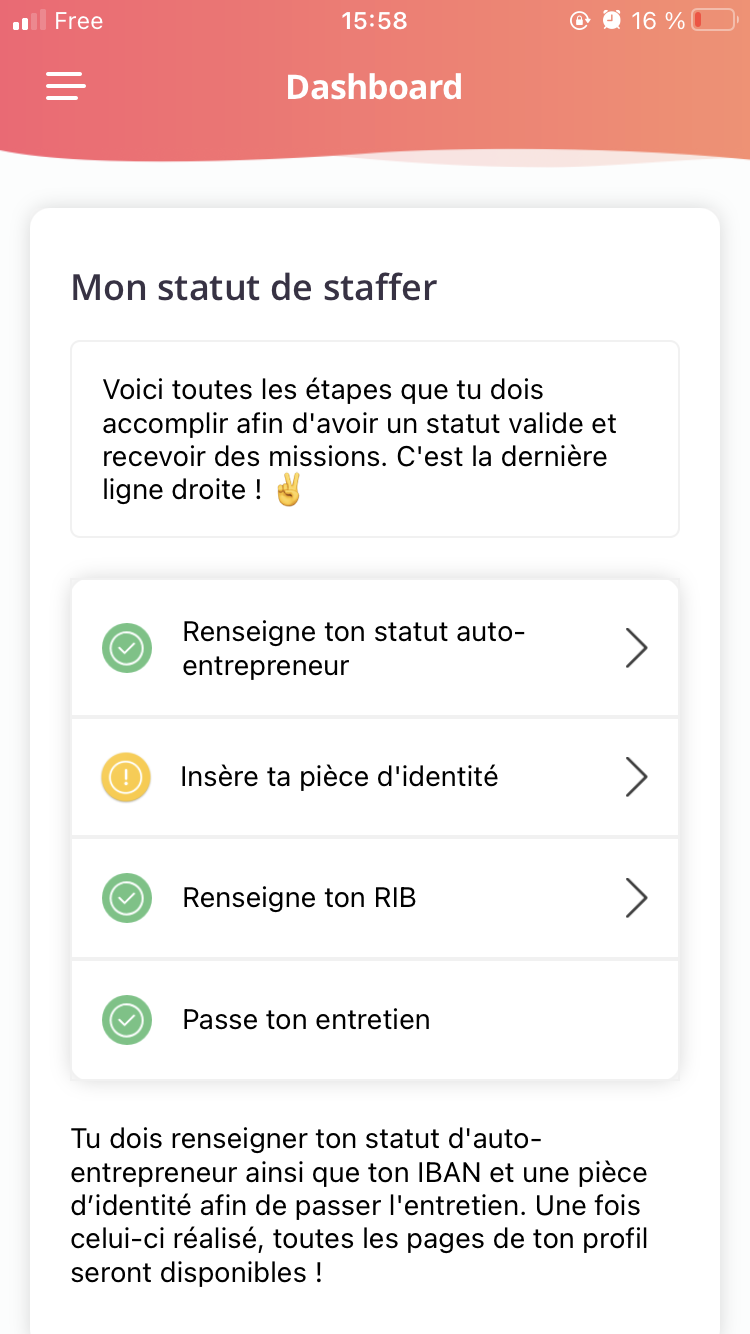The image size is (750, 1334).
Task: Tap green check icon for auto-entrepreneur status
Action: click(x=127, y=648)
